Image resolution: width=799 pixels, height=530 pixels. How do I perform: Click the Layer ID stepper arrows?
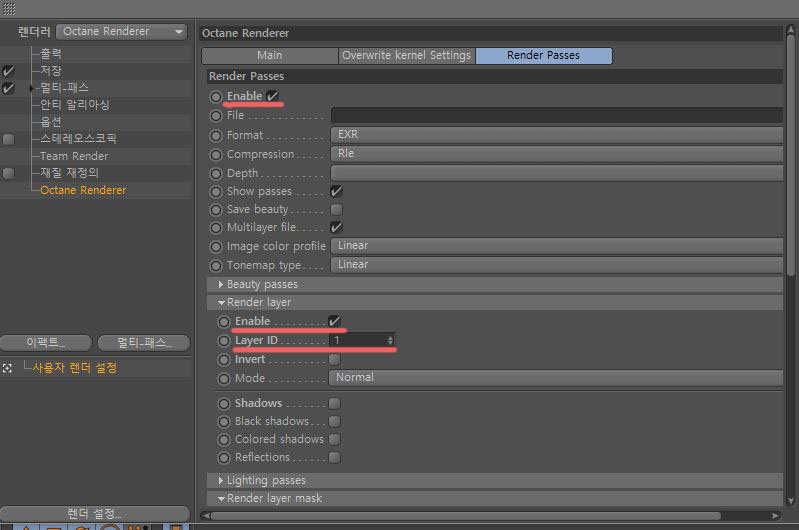pos(390,340)
